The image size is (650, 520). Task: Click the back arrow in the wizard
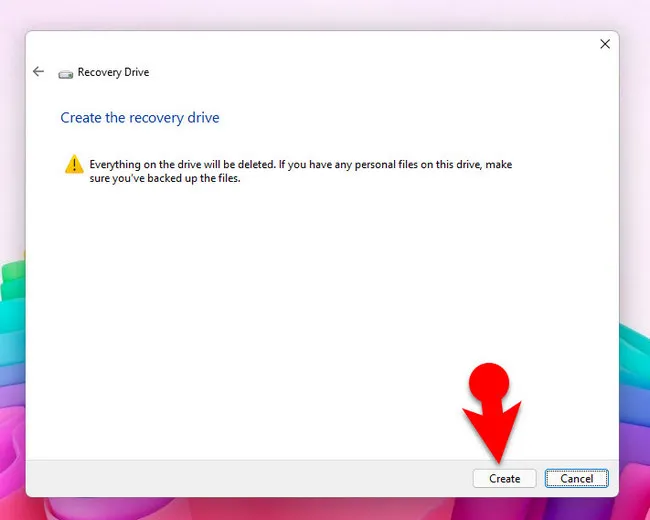coord(38,72)
